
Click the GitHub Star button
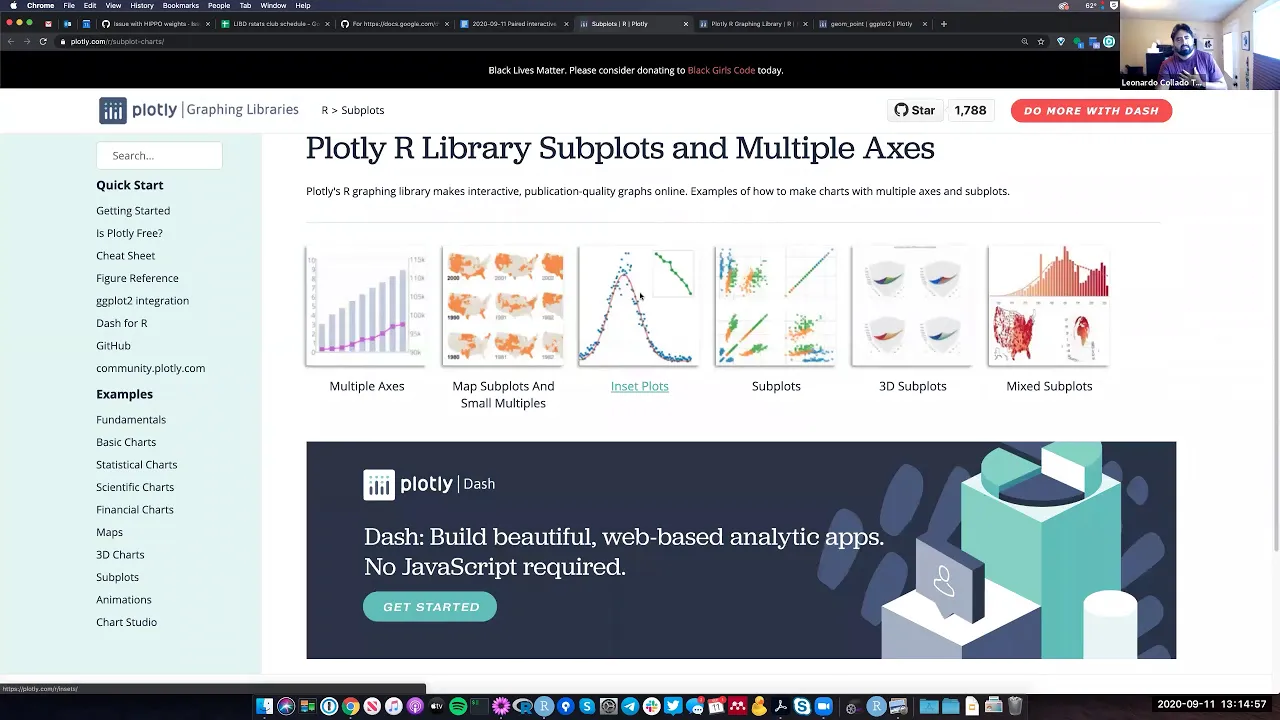pyautogui.click(x=915, y=110)
